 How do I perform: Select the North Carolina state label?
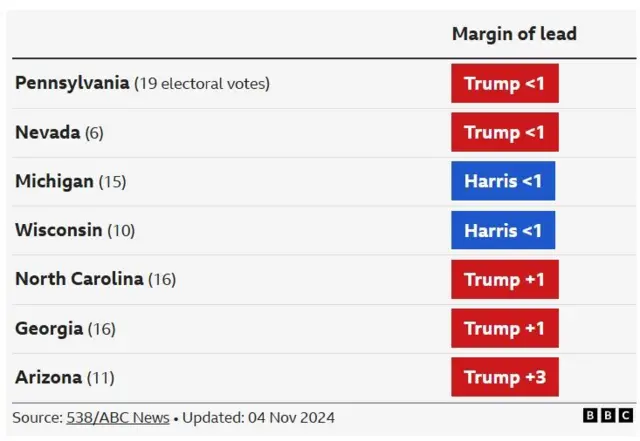pos(79,279)
